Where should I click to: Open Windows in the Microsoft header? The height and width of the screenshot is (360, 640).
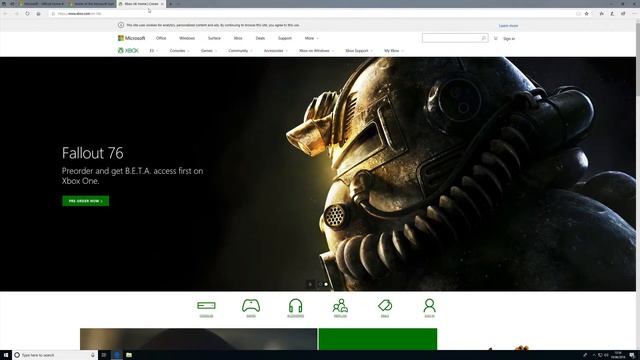(x=187, y=38)
